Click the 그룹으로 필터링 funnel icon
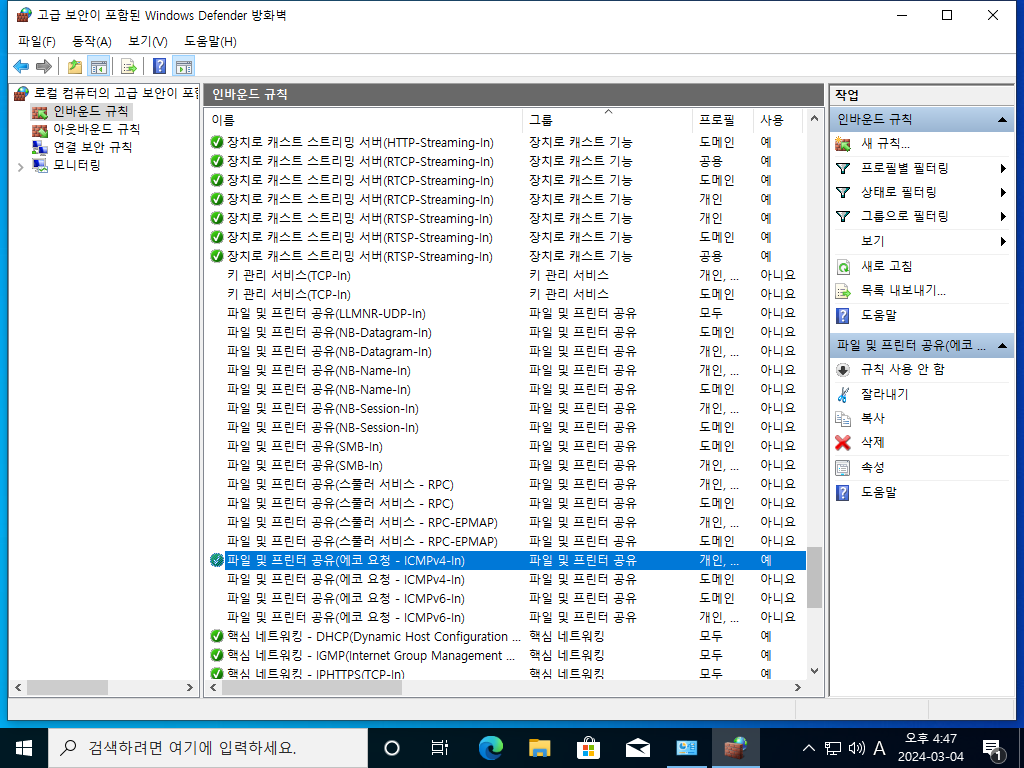Viewport: 1024px width, 768px height. point(843,216)
